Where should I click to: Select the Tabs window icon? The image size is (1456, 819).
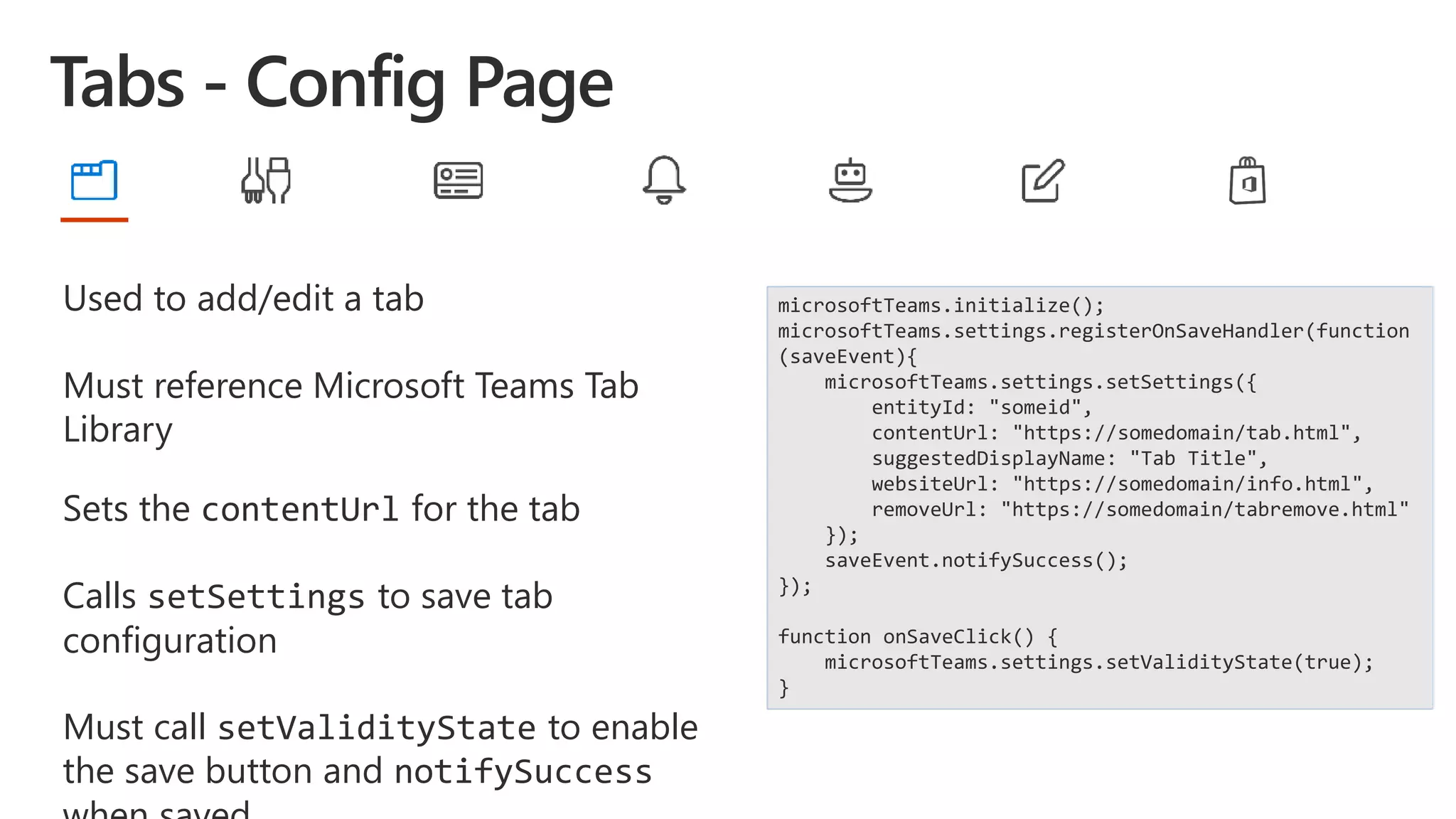(x=94, y=181)
